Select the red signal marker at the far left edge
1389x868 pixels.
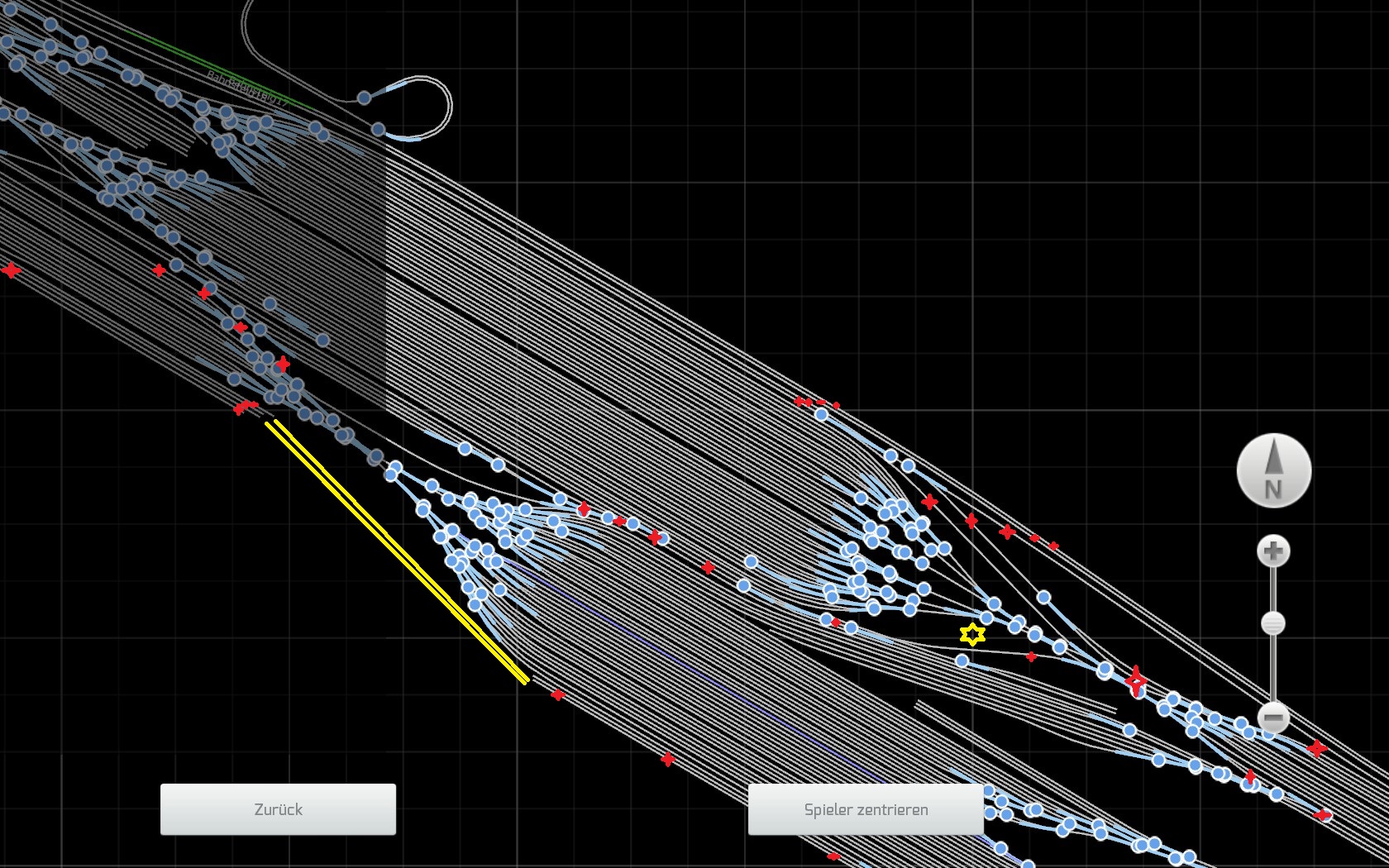11,270
